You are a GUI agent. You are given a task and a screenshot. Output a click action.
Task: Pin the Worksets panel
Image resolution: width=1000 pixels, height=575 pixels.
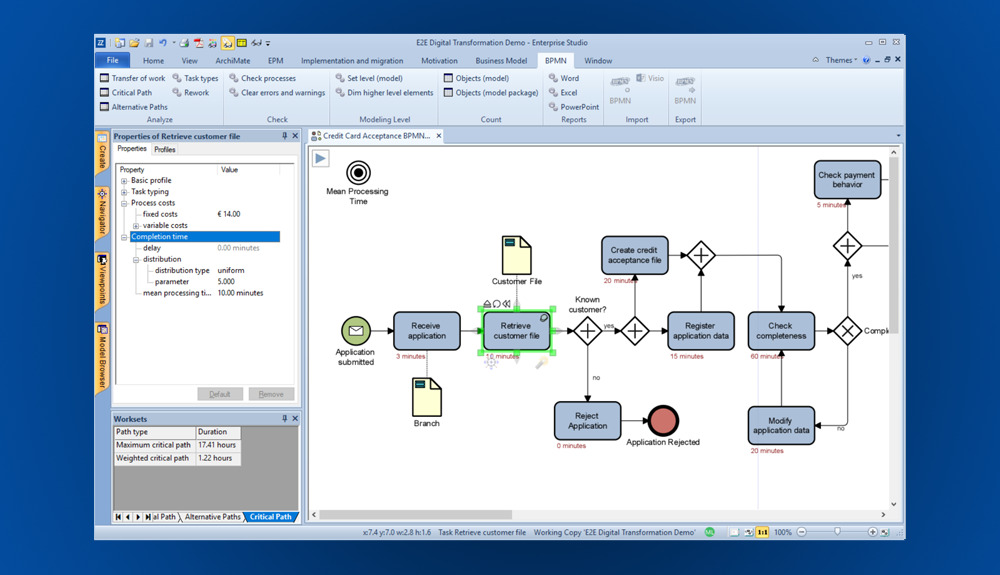(x=284, y=418)
